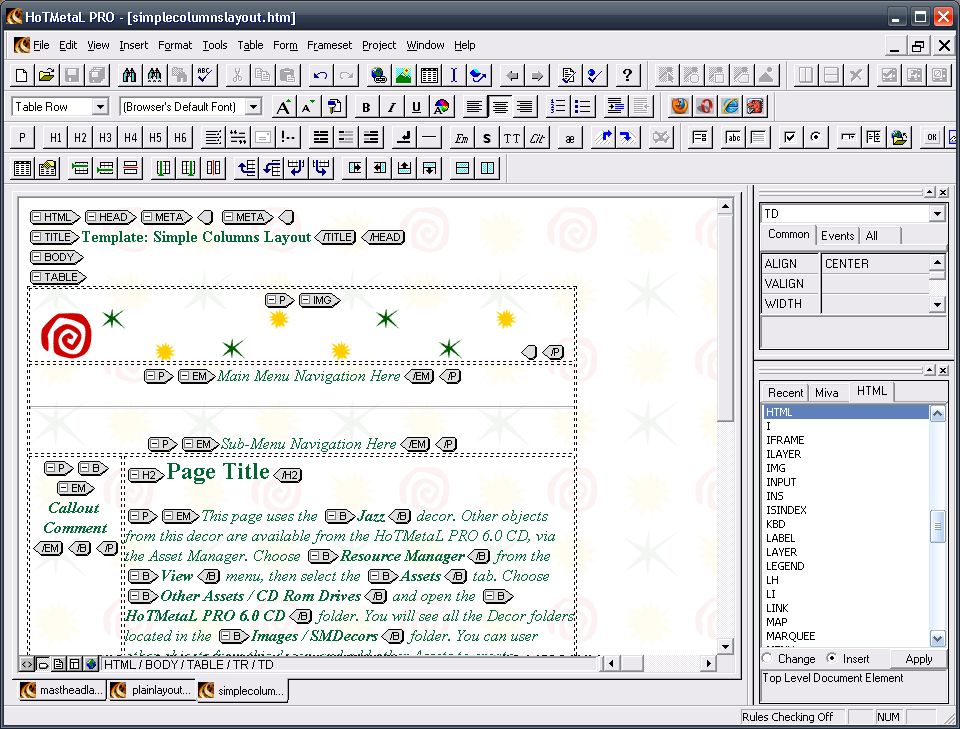Preview the page in Internet Explorer
The width and height of the screenshot is (960, 729).
tap(731, 106)
